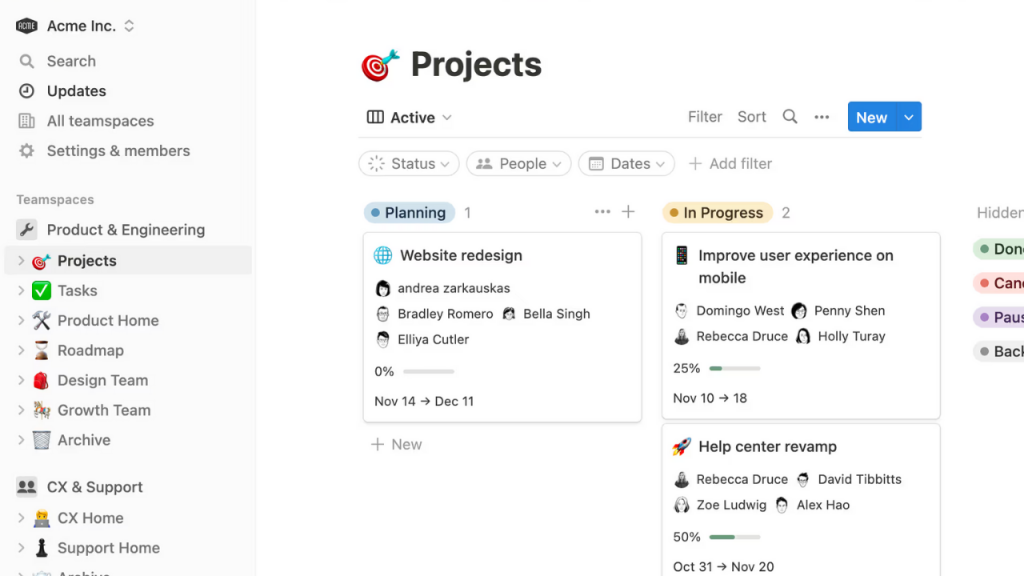Expand the Growth Team page in sidebar
1024x576 pixels.
point(21,410)
